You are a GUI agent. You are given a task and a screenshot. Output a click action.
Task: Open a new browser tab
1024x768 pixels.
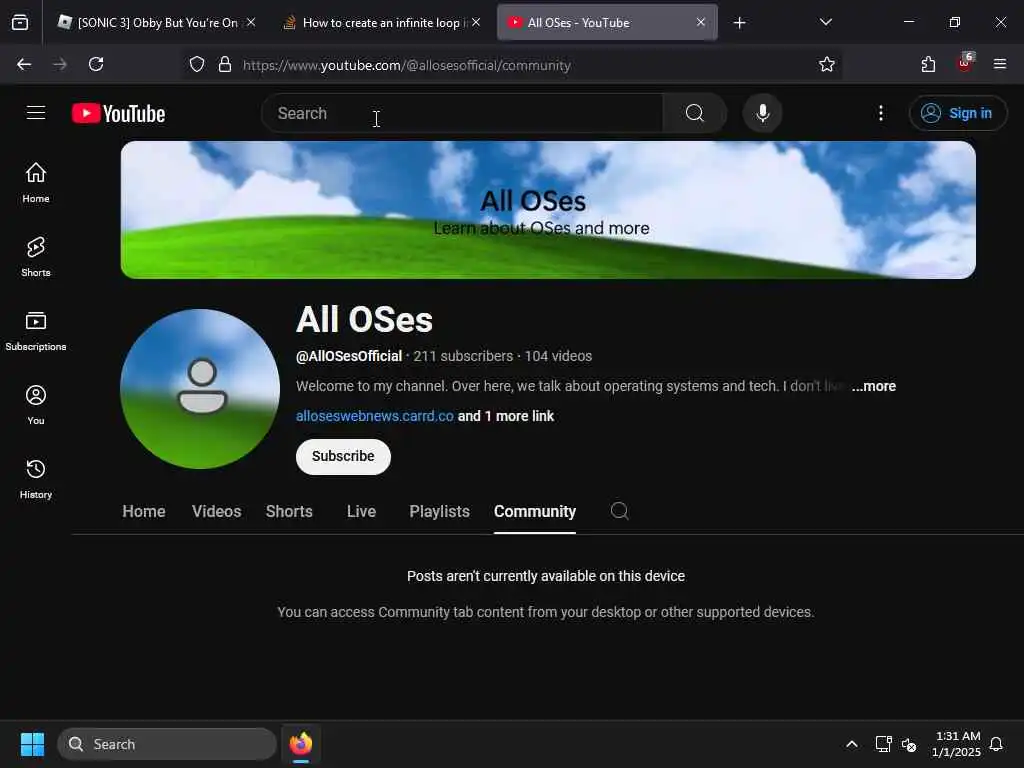(x=739, y=23)
